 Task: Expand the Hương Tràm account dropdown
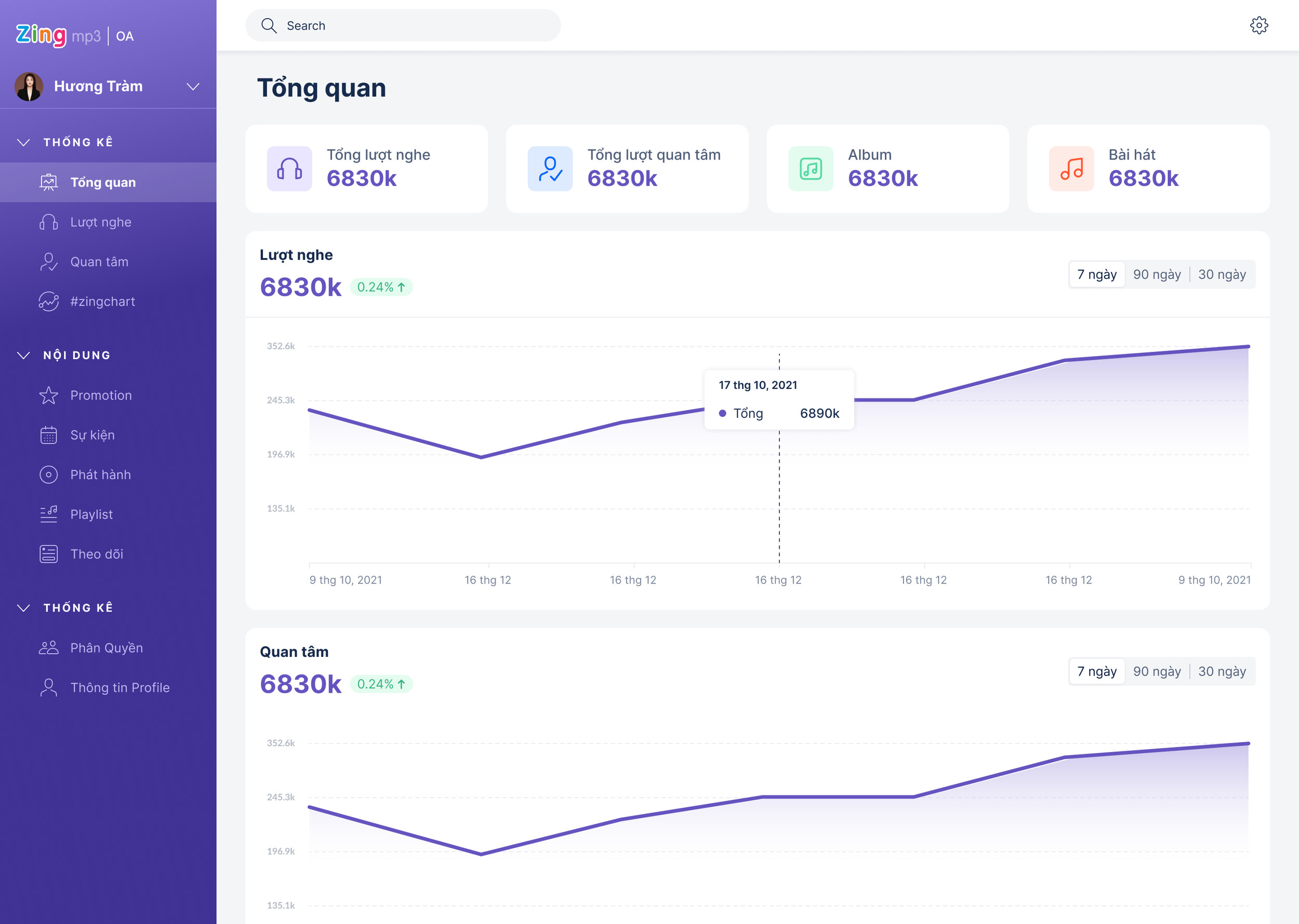193,86
